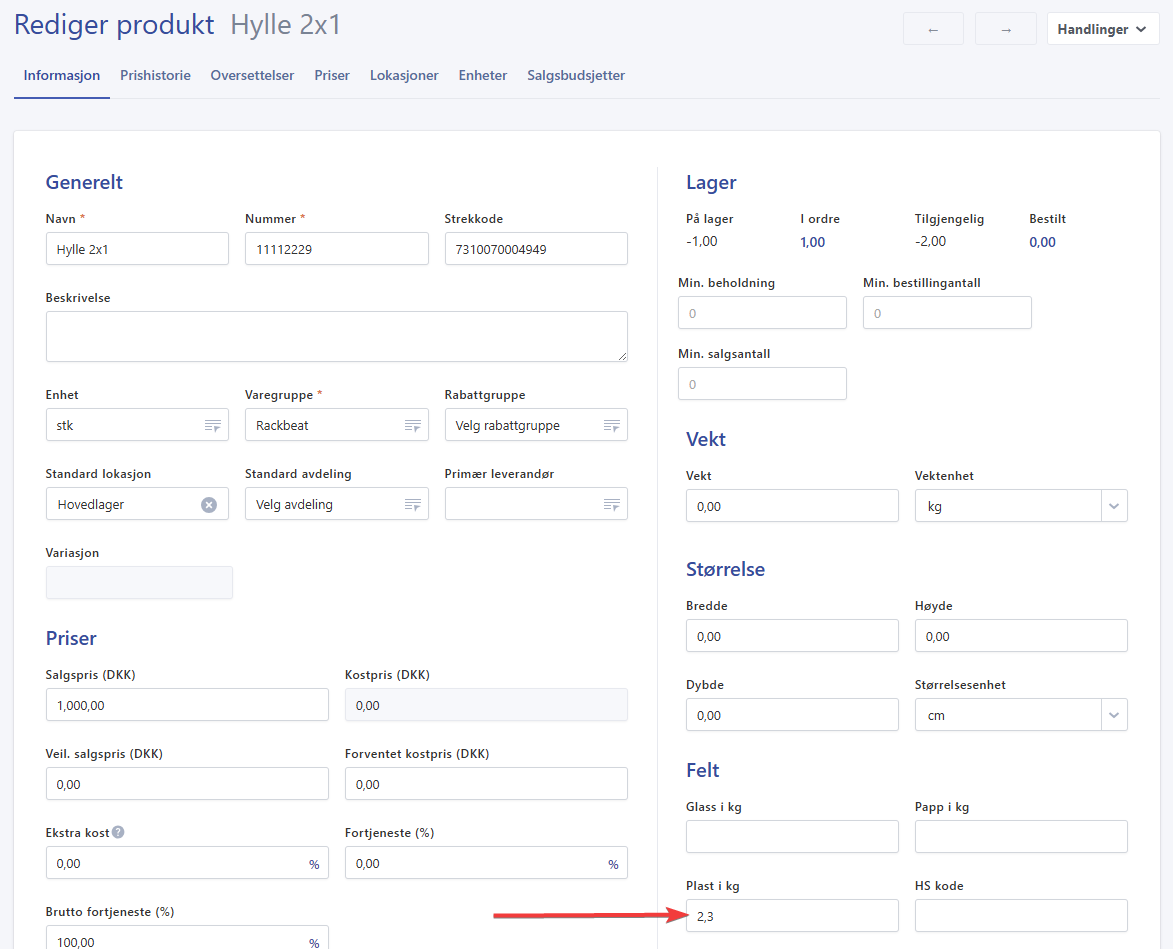Open the Standard avdeling selector
1173x949 pixels.
(x=336, y=505)
